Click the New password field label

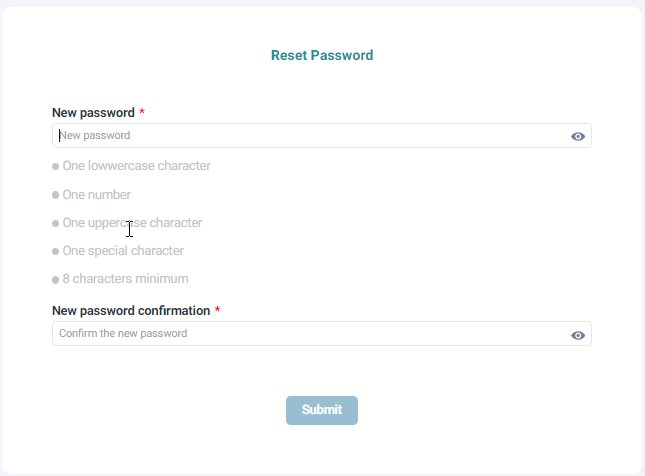[92, 113]
